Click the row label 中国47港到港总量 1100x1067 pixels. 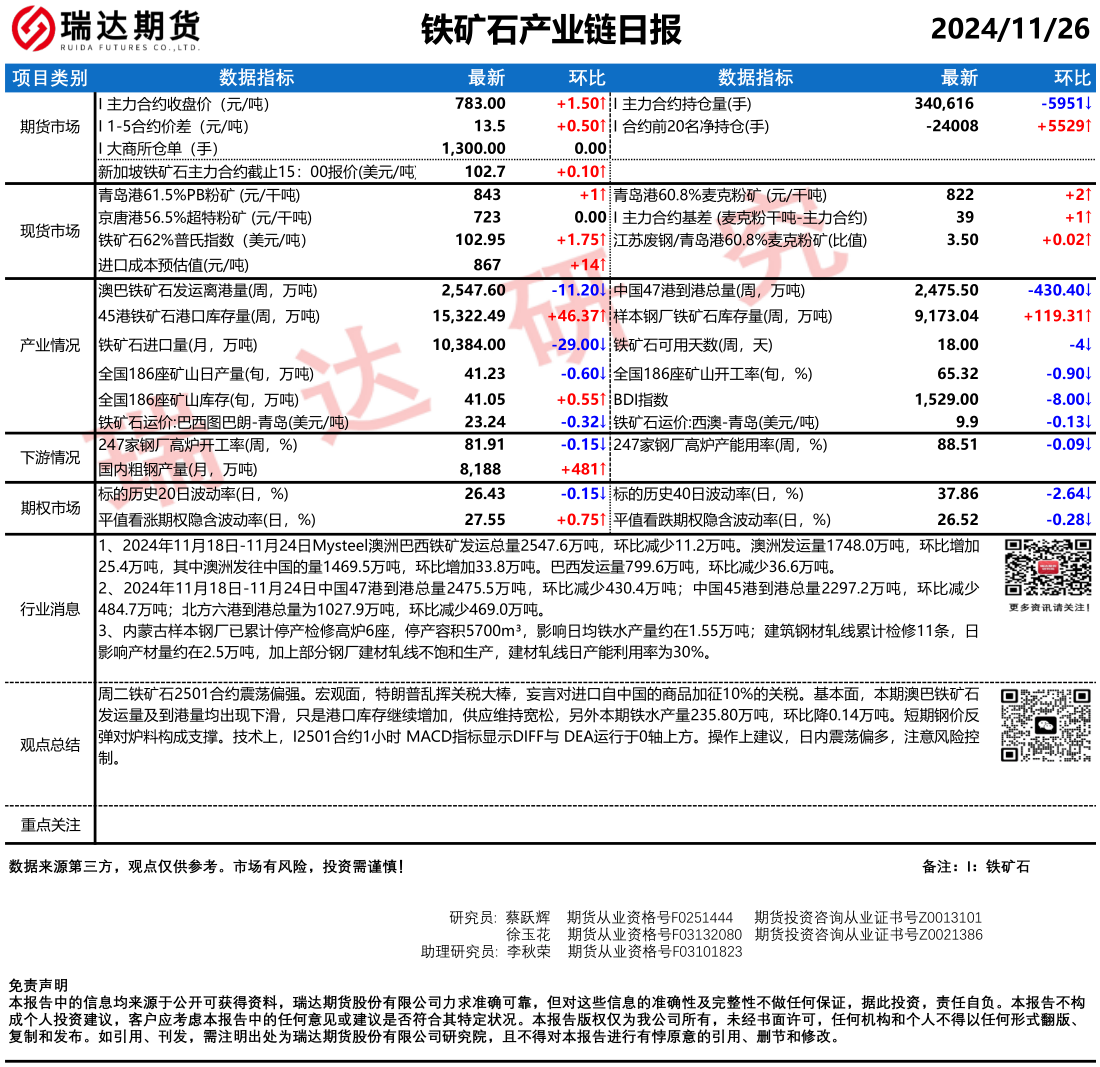(x=709, y=291)
